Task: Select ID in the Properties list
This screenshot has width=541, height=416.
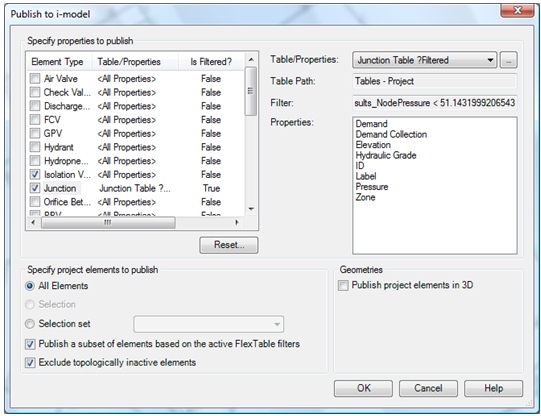Action: coord(360,166)
